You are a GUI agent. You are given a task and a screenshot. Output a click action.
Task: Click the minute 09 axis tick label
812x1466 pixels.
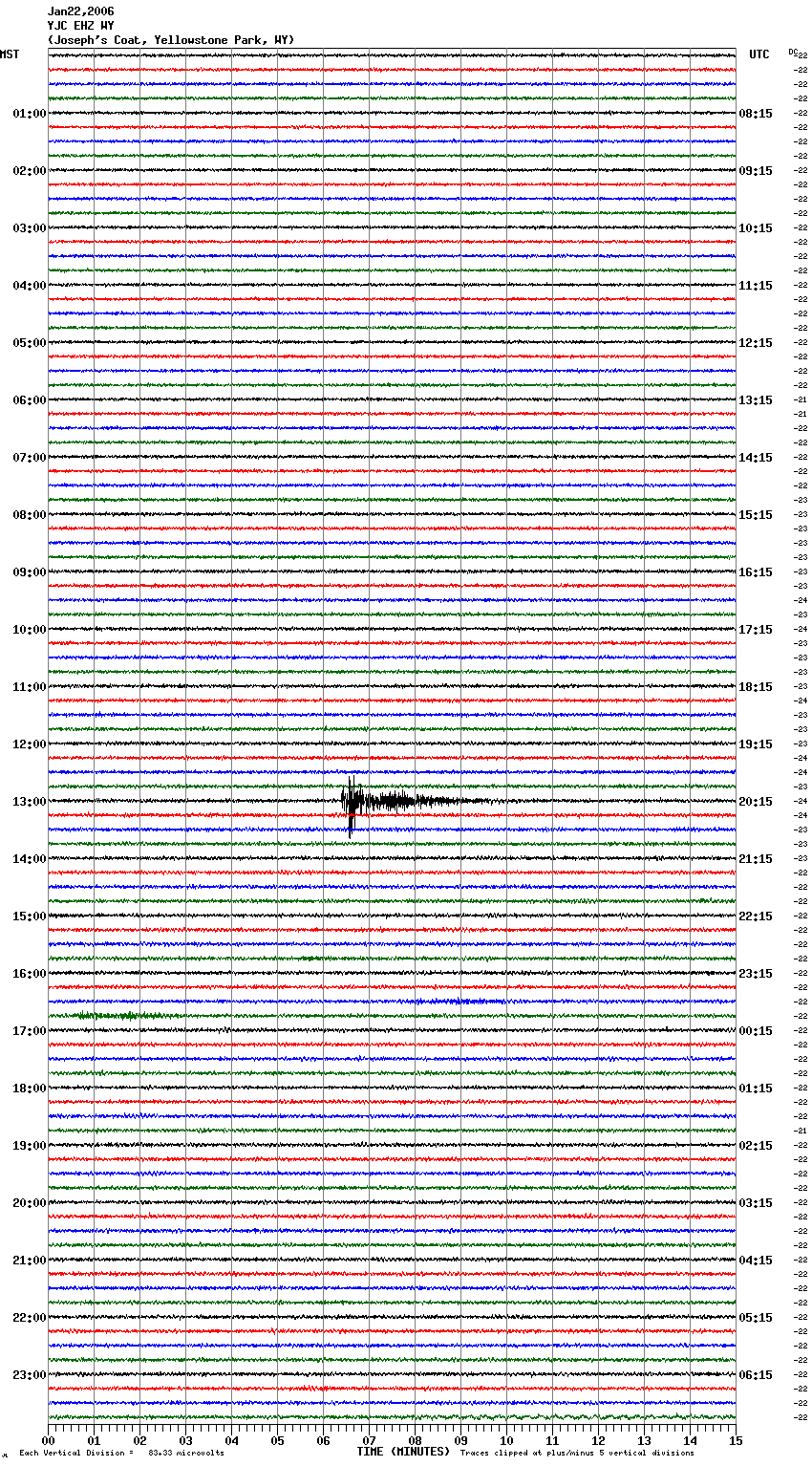[x=460, y=1441]
